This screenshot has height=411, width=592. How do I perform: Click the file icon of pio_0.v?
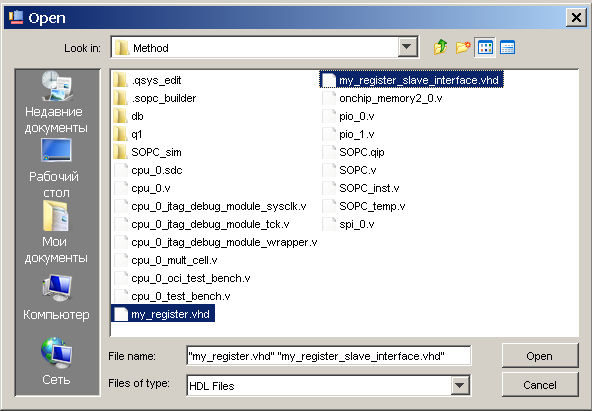[x=329, y=116]
